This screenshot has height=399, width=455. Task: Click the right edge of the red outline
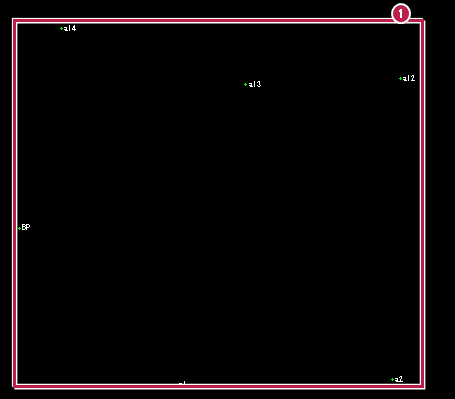(x=422, y=203)
